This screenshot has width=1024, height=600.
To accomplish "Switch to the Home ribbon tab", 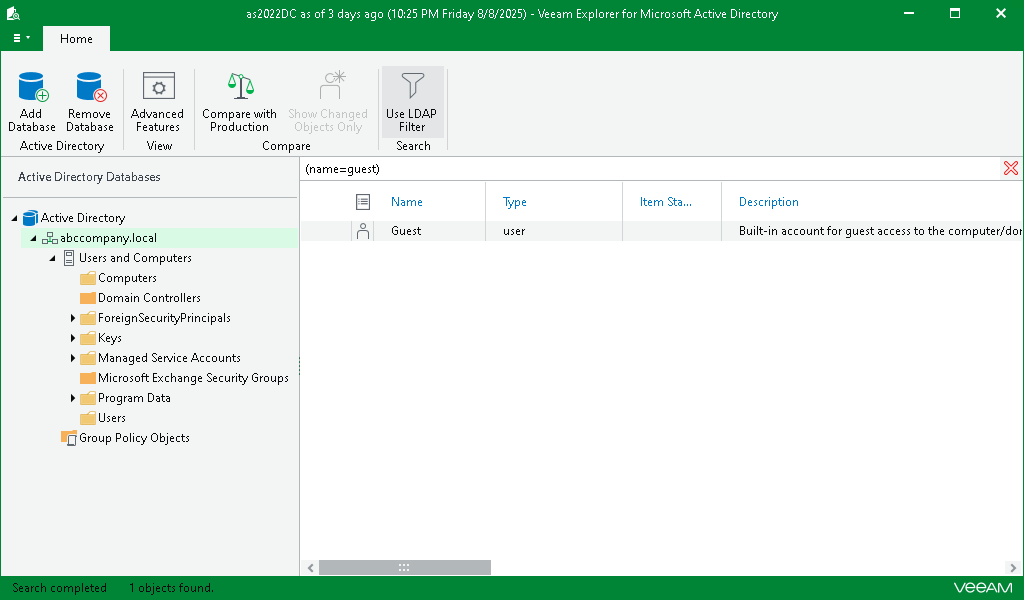I will [x=76, y=38].
